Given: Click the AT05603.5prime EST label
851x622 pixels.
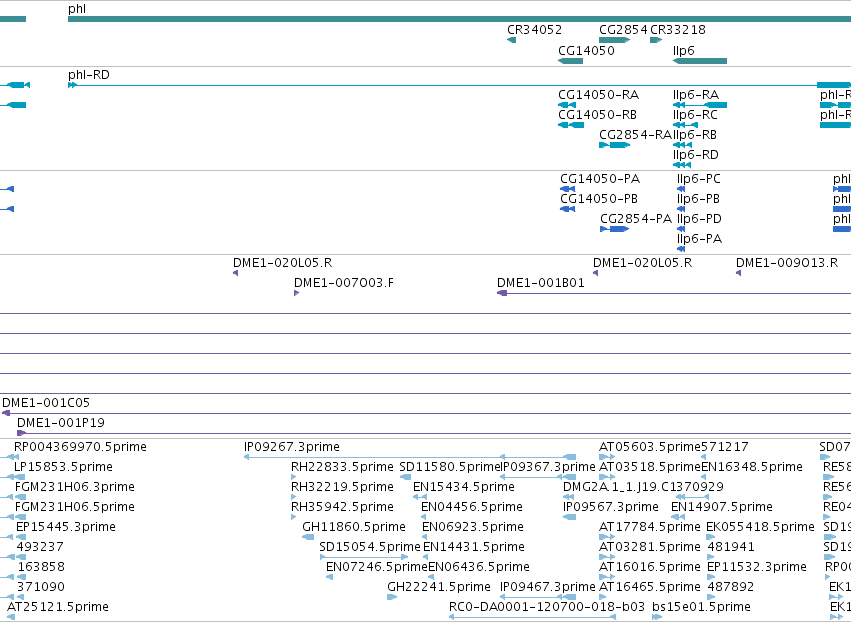Looking at the screenshot, I should [x=650, y=447].
